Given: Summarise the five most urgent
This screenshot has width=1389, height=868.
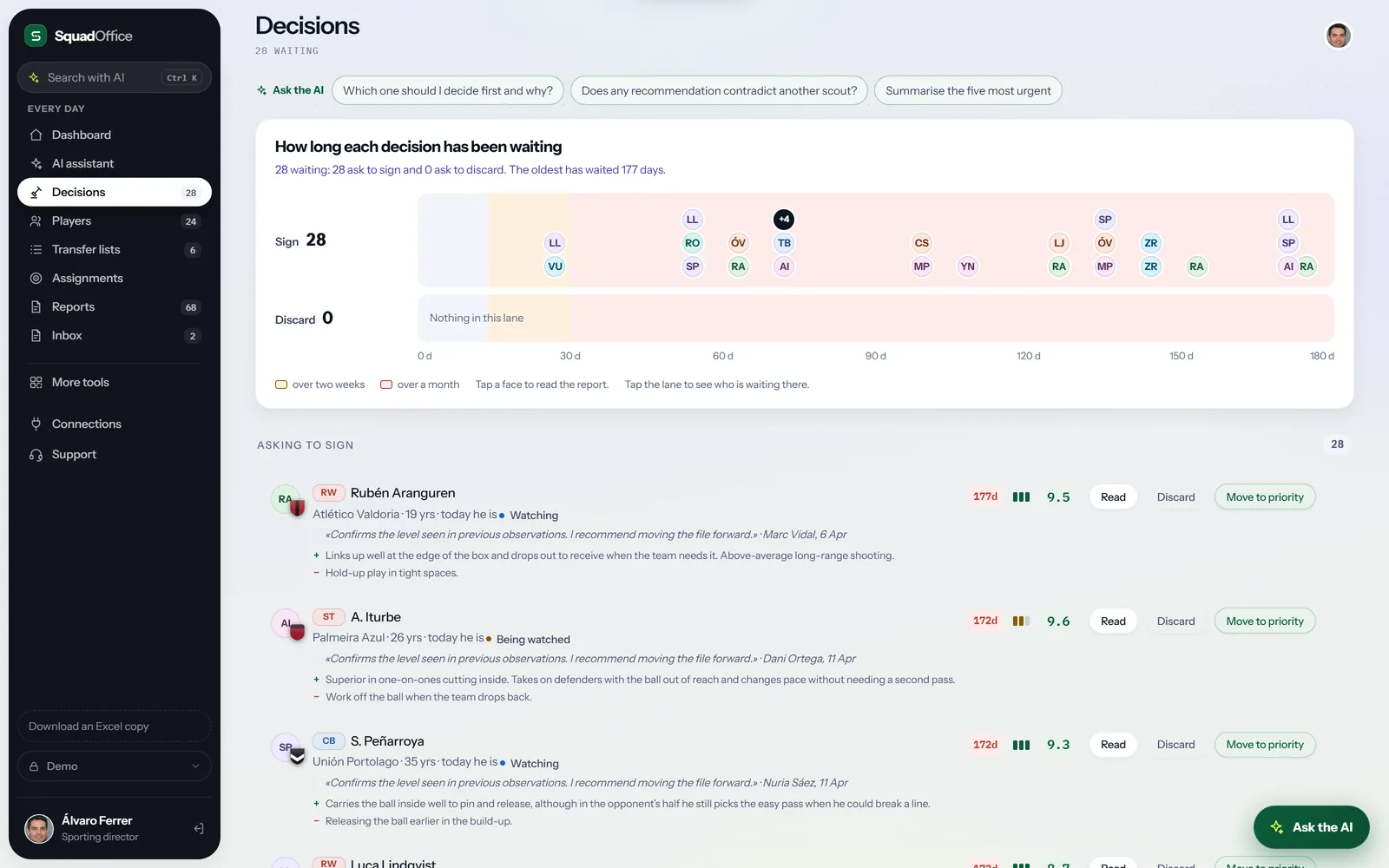Looking at the screenshot, I should pyautogui.click(x=968, y=90).
